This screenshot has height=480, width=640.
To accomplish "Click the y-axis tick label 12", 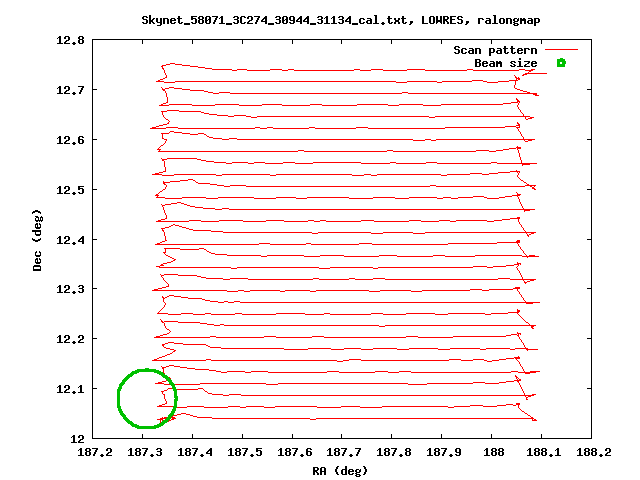I will (x=77, y=439).
